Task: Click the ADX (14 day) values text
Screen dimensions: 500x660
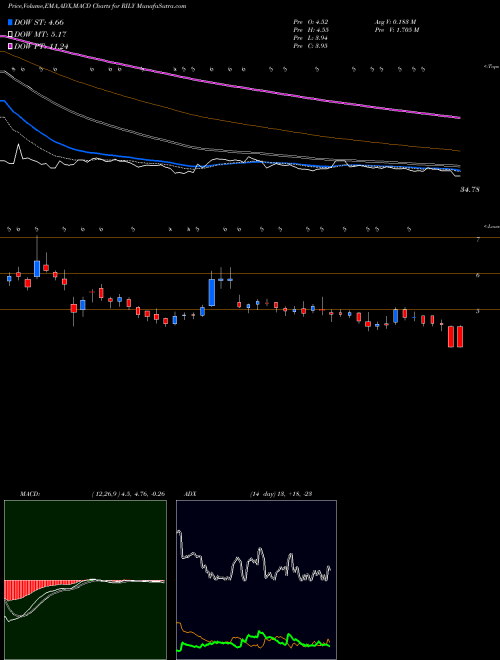Action: coord(280,494)
